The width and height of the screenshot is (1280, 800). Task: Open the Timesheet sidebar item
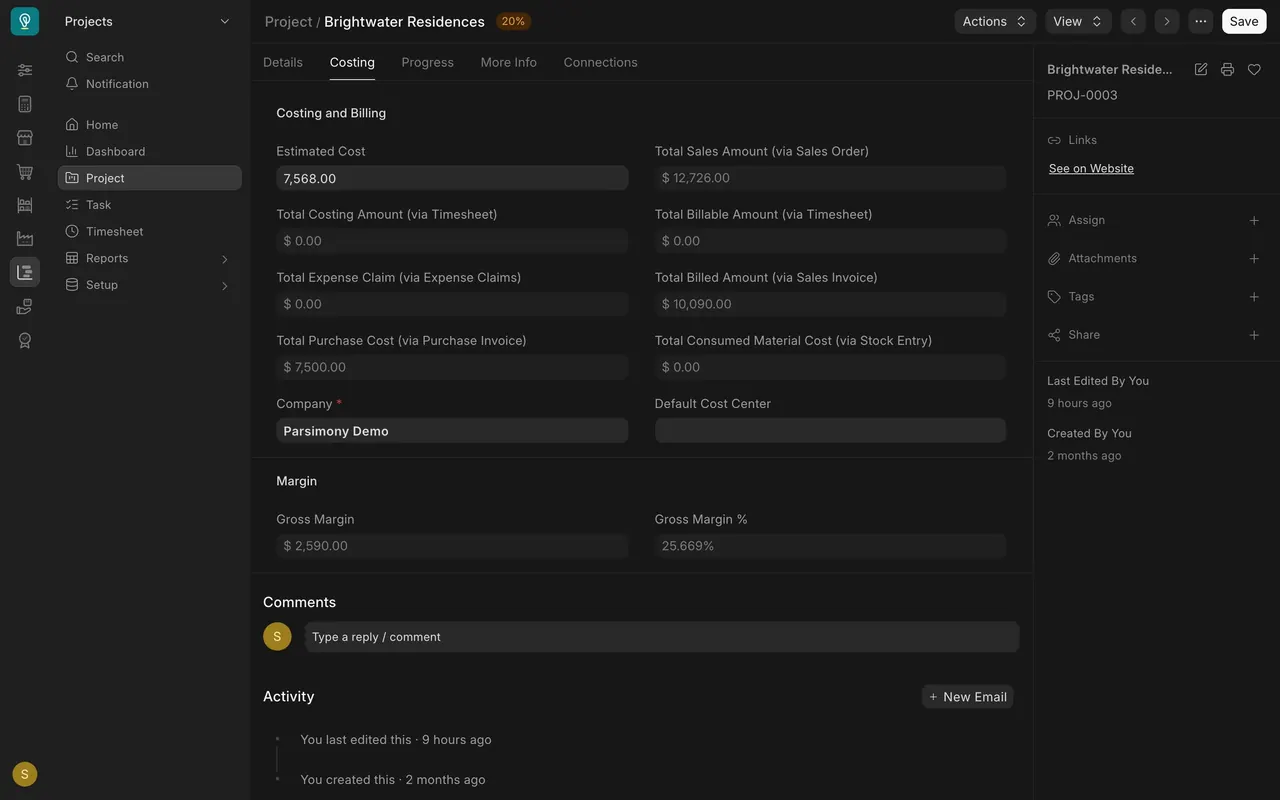click(149, 231)
